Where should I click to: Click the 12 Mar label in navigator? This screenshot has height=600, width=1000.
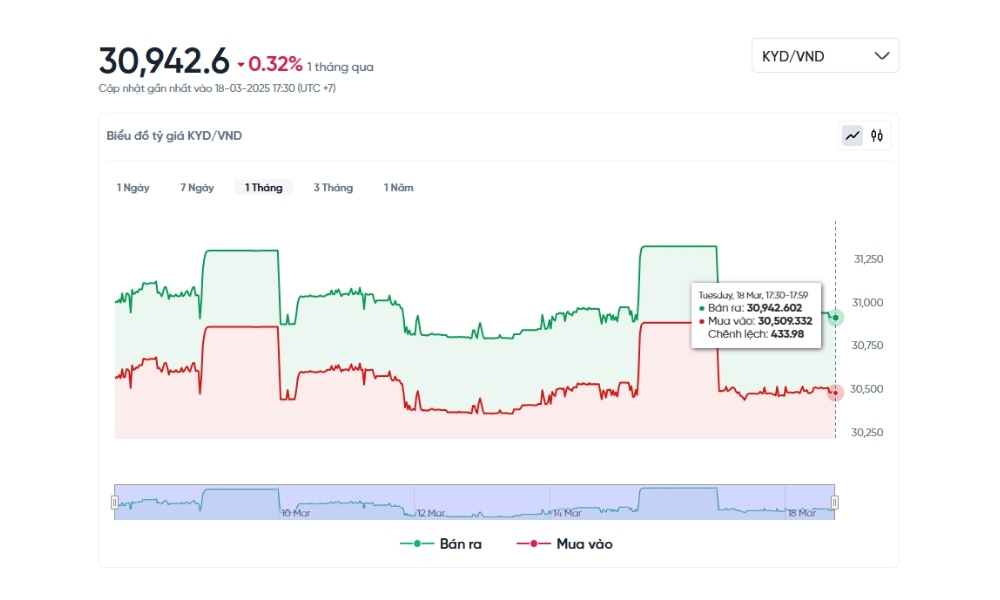pyautogui.click(x=430, y=513)
